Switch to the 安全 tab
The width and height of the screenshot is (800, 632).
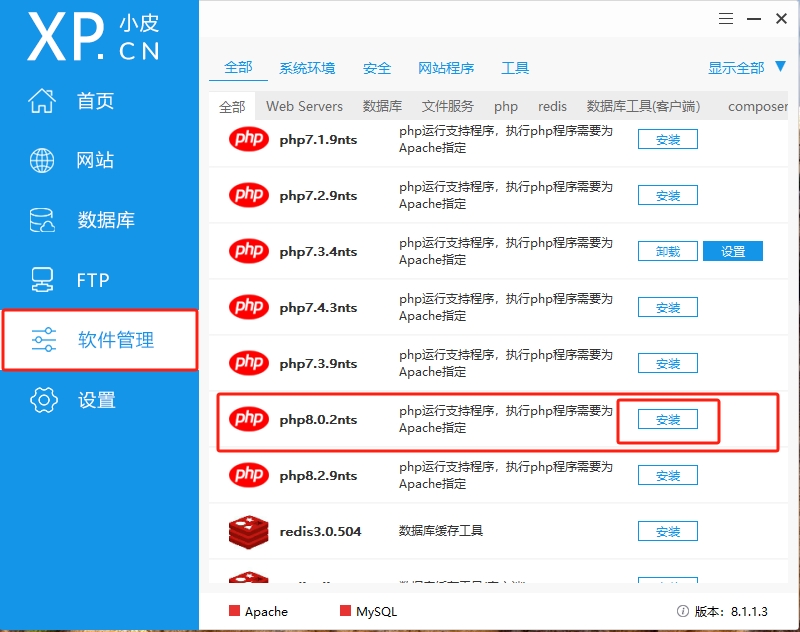[377, 68]
